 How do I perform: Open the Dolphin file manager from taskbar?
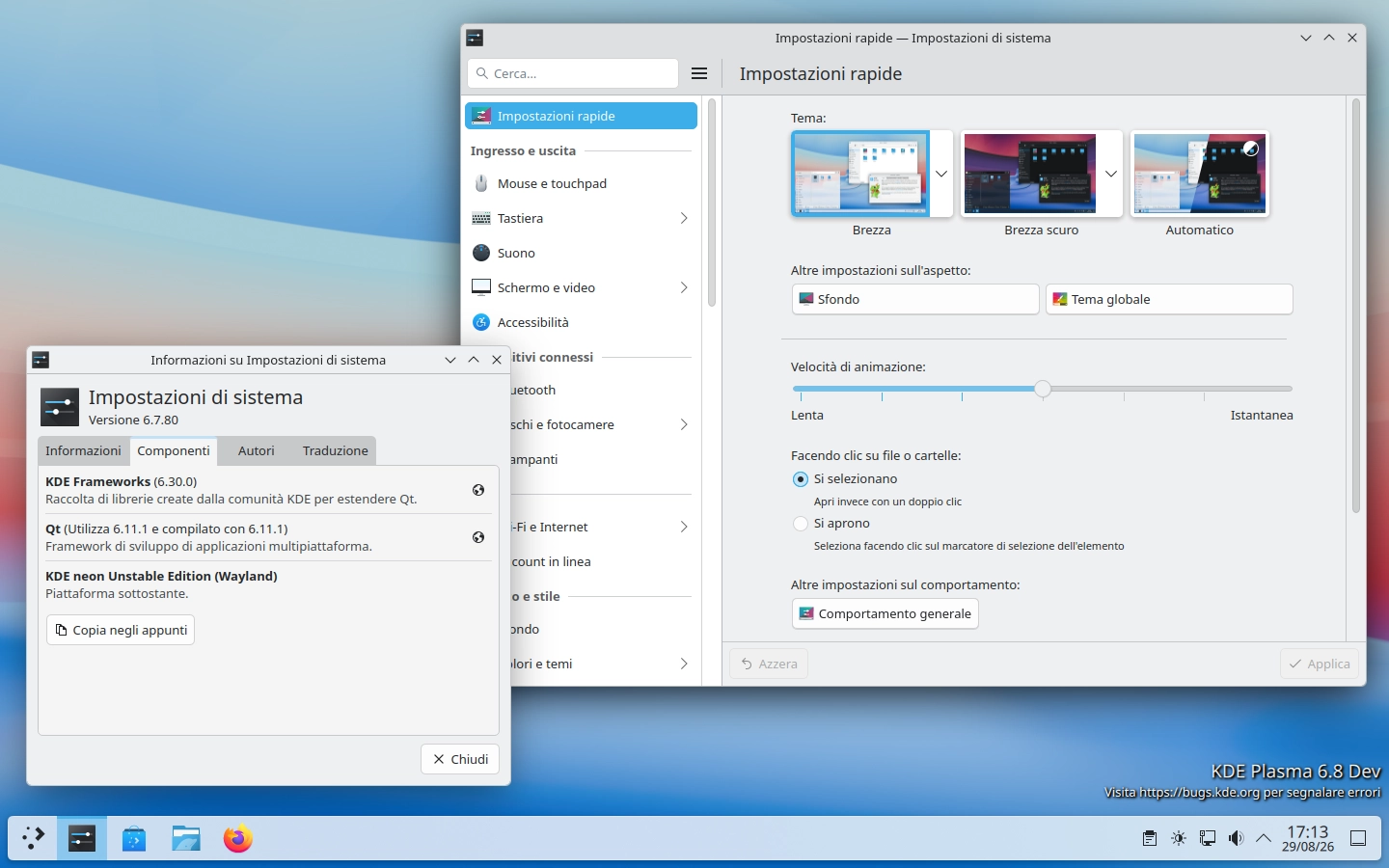click(x=186, y=838)
